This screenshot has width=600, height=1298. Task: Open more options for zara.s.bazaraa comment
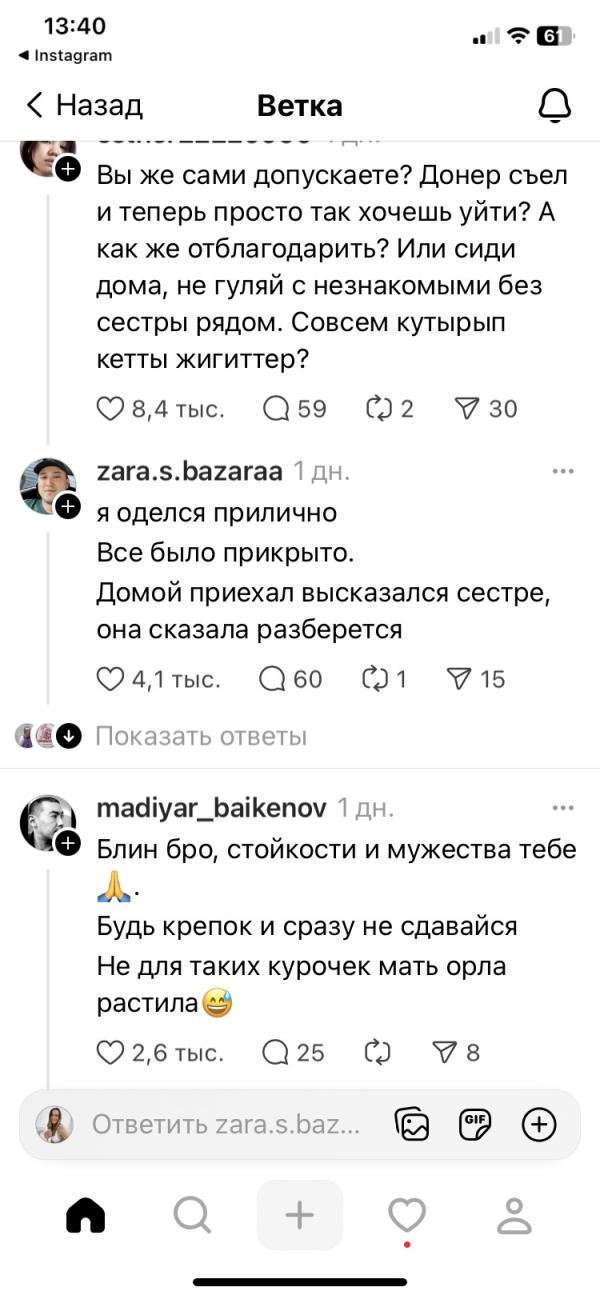click(x=564, y=471)
